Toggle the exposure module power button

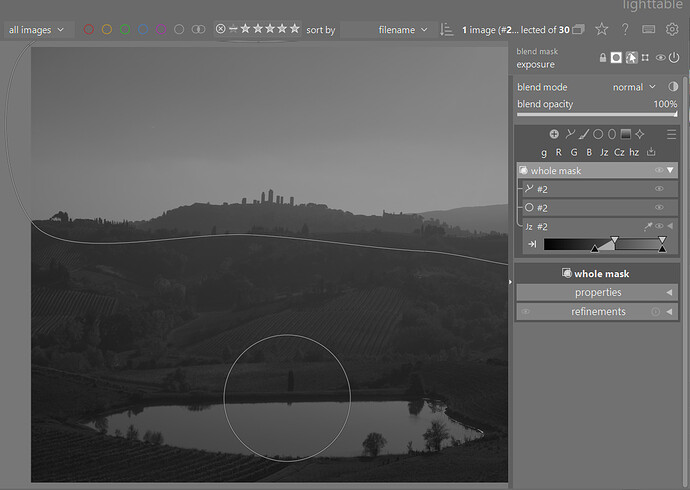[x=674, y=58]
